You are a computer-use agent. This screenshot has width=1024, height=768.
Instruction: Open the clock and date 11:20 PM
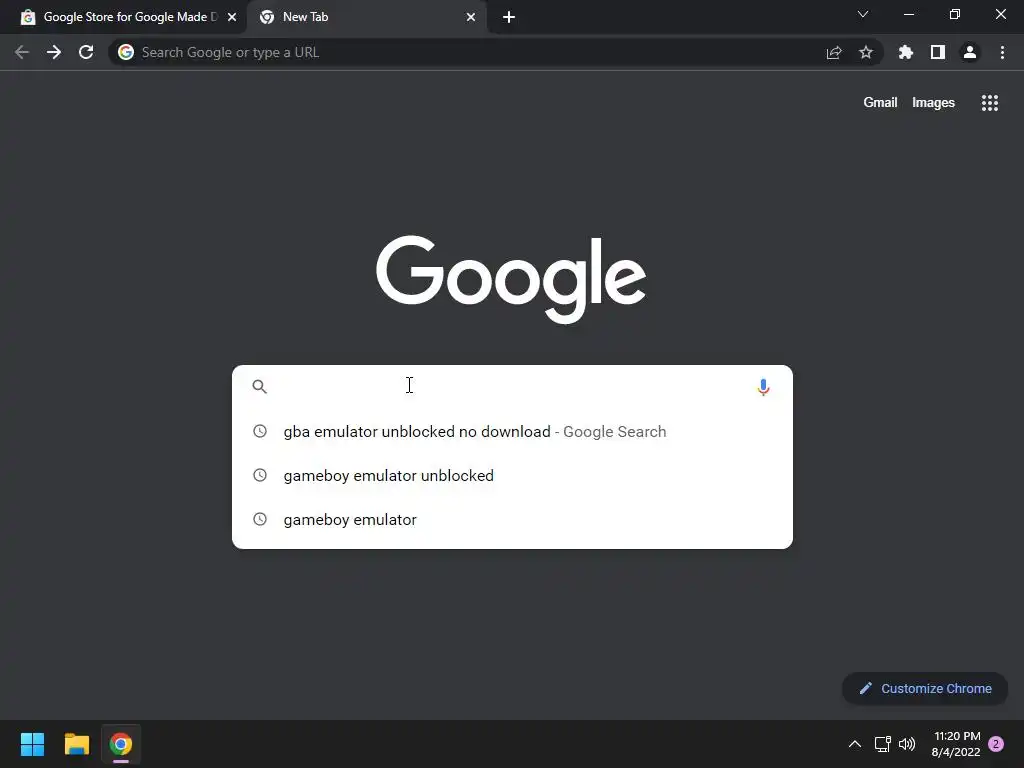coord(956,744)
